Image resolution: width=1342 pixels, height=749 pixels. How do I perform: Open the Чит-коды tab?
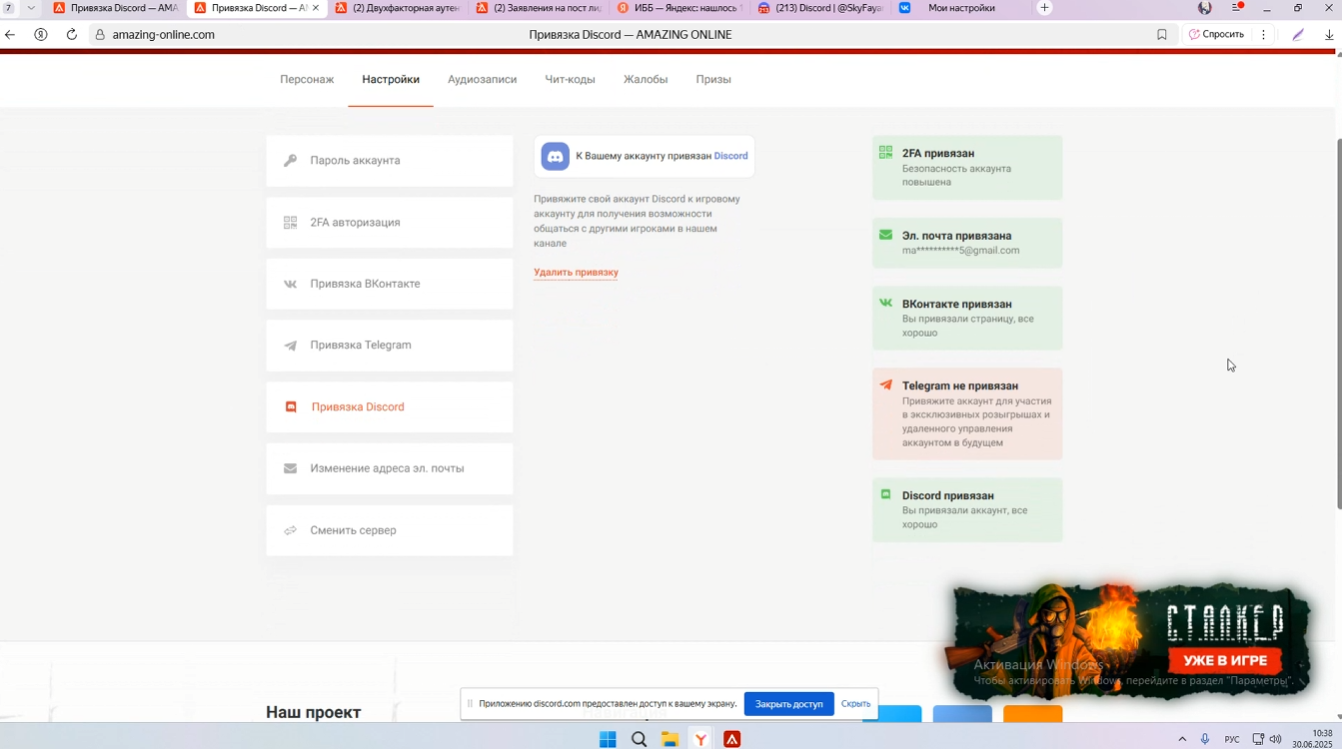[570, 79]
